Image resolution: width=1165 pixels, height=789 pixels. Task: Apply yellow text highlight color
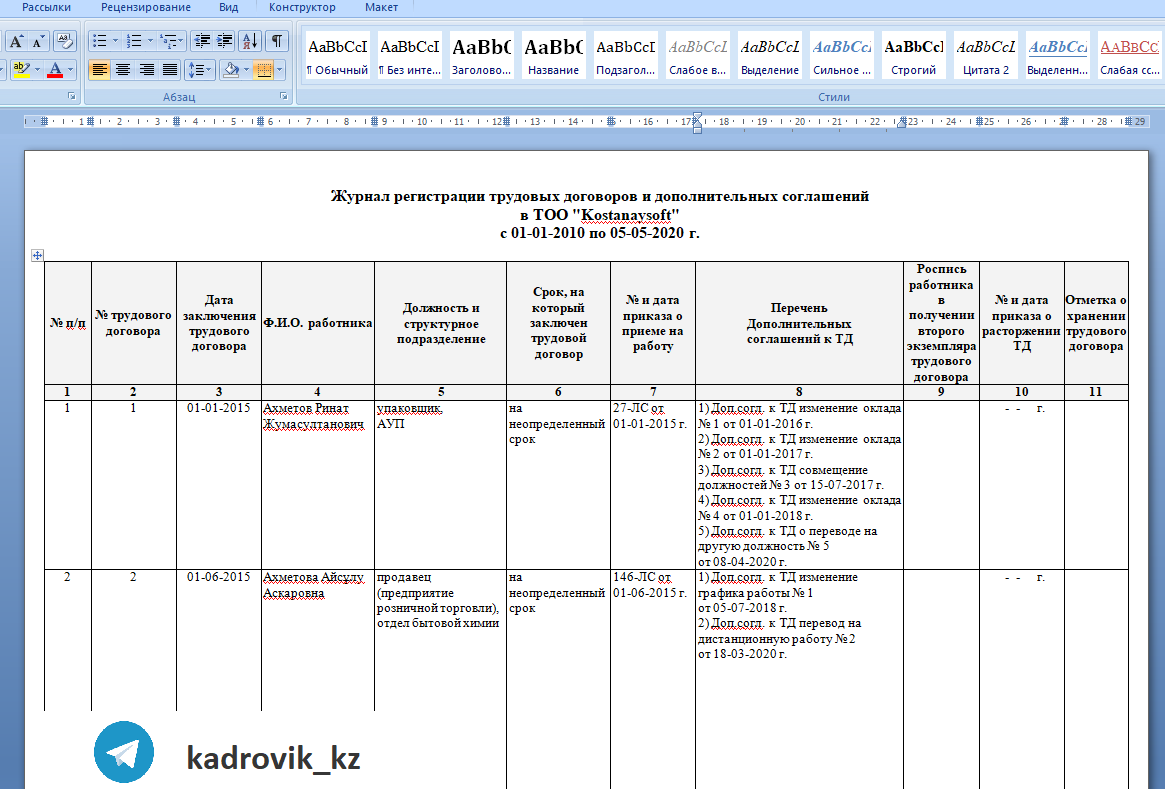22,70
